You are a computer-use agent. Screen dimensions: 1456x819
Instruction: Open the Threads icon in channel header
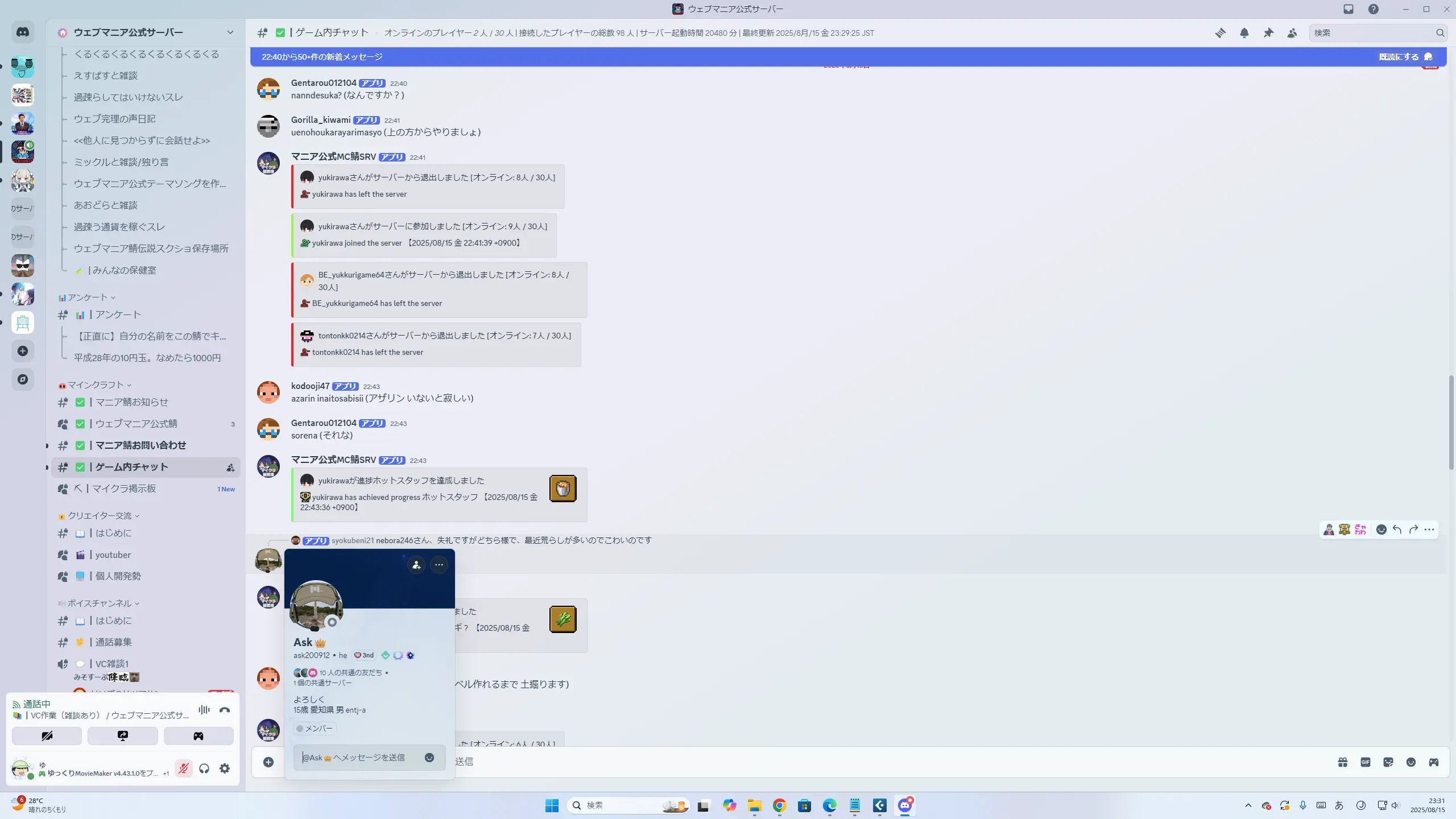pos(1220,33)
